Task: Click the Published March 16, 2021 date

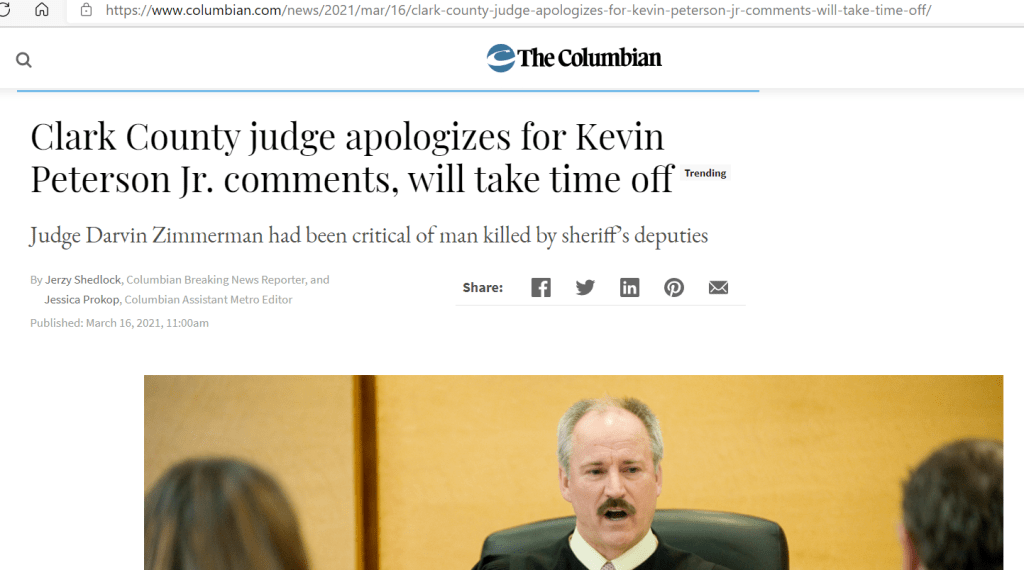Action: 120,323
